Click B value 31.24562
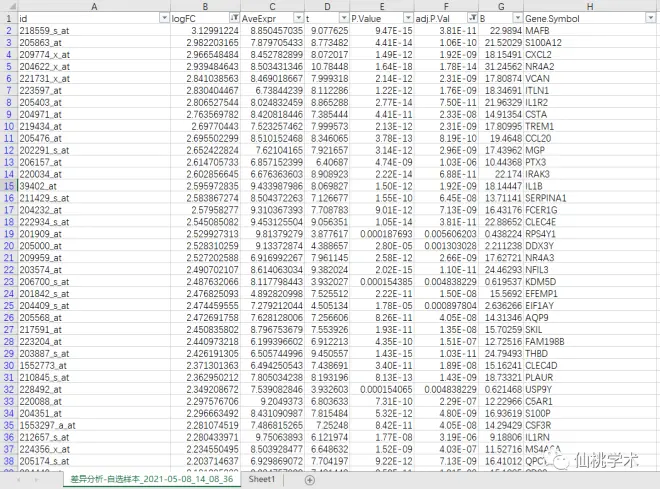 tap(501, 66)
